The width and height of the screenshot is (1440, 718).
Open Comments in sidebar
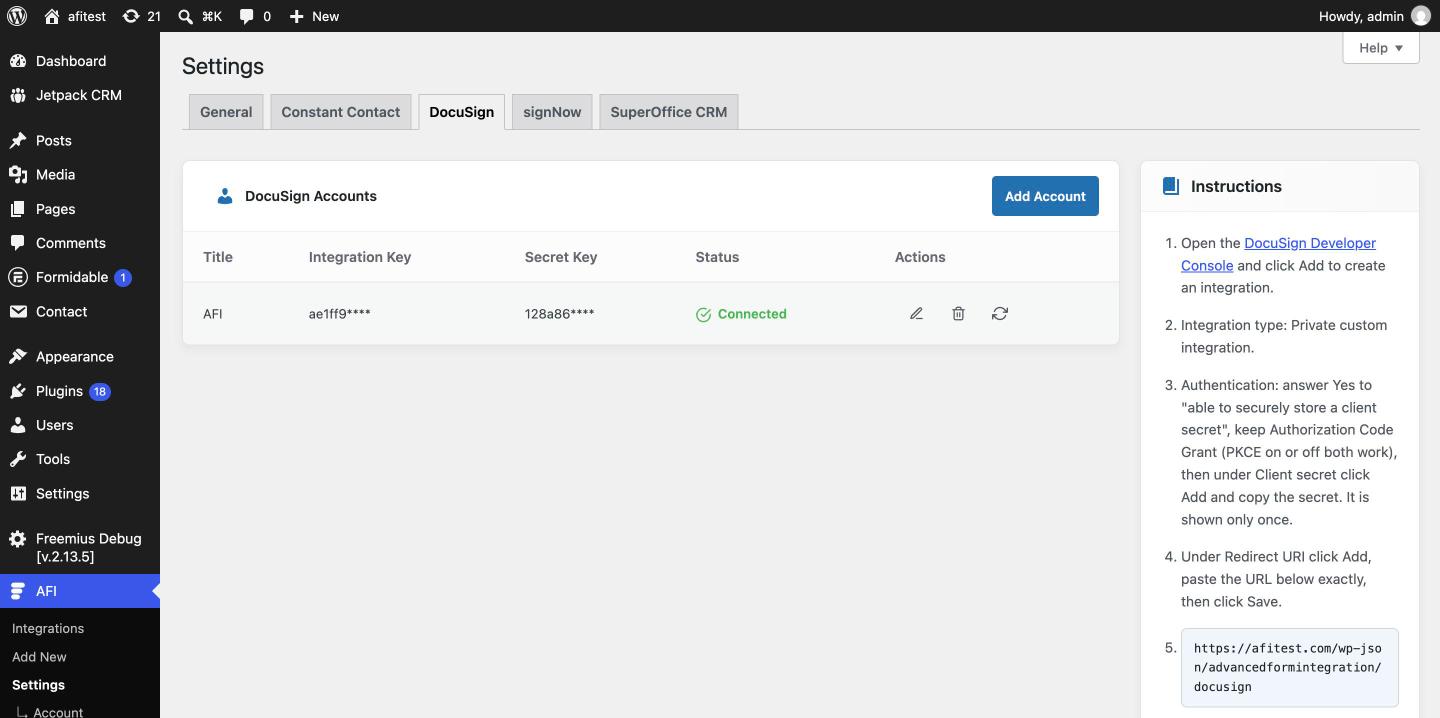[80, 243]
